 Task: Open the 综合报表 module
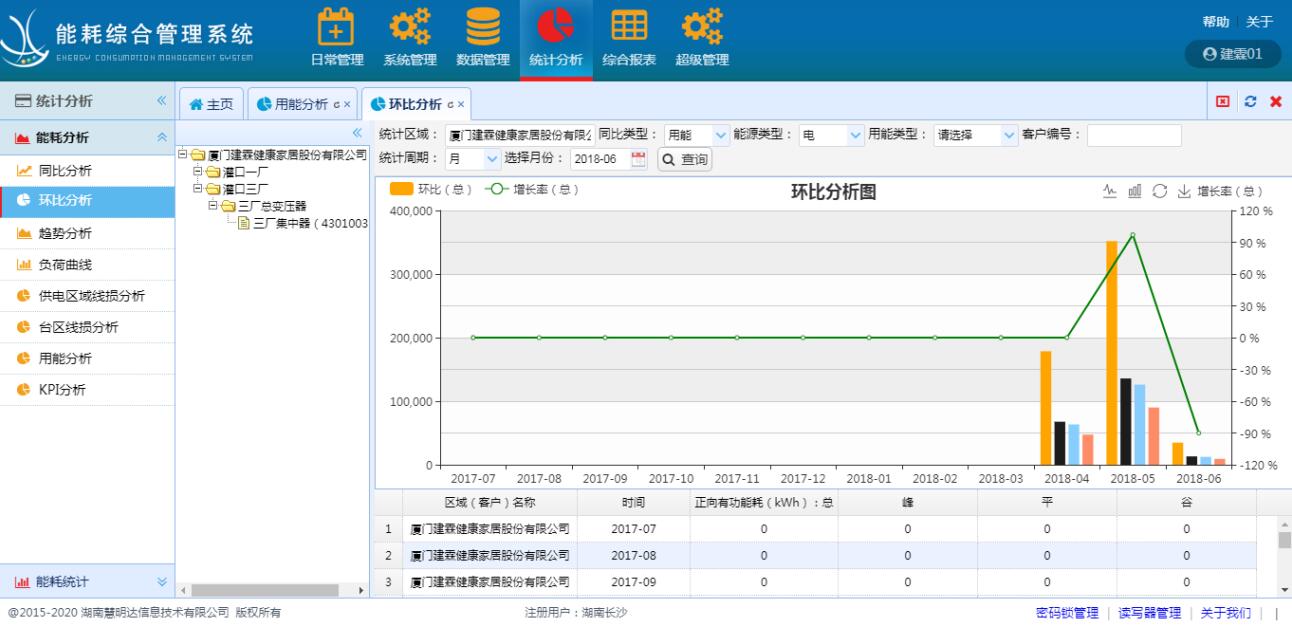629,35
